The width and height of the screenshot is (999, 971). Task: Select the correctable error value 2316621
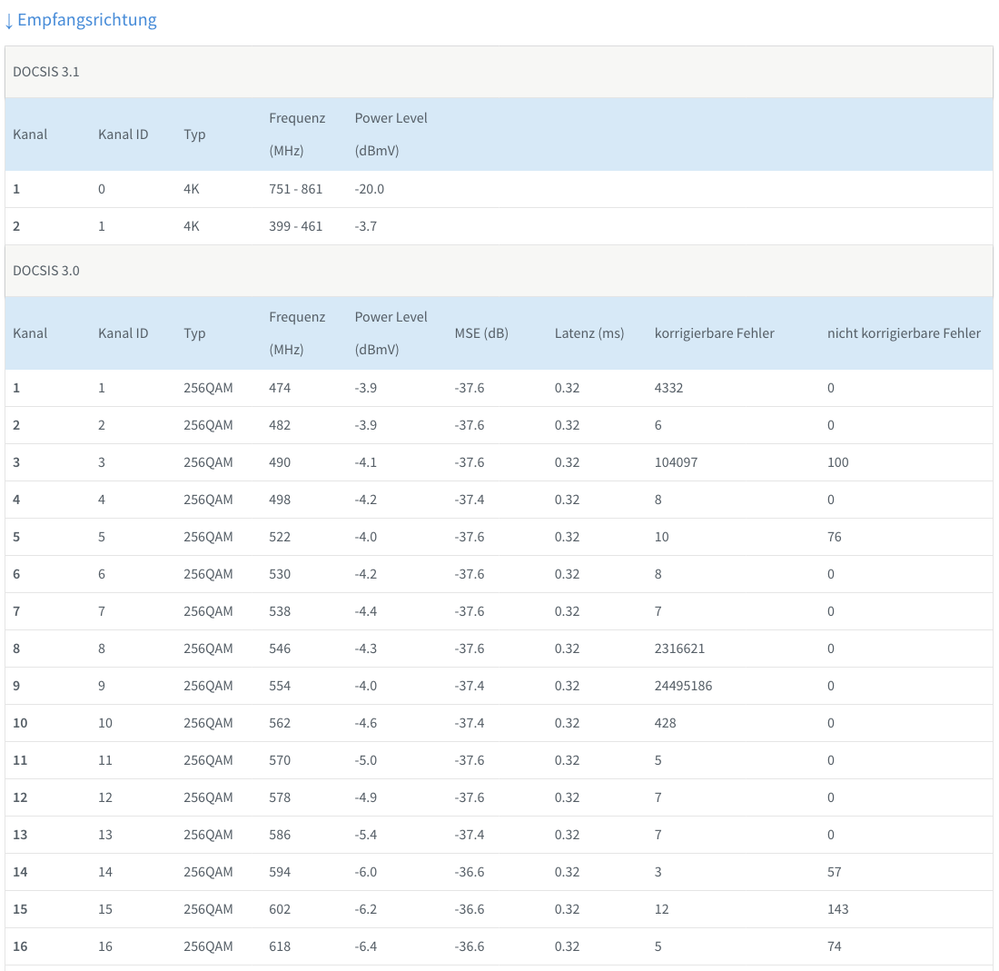coord(679,649)
